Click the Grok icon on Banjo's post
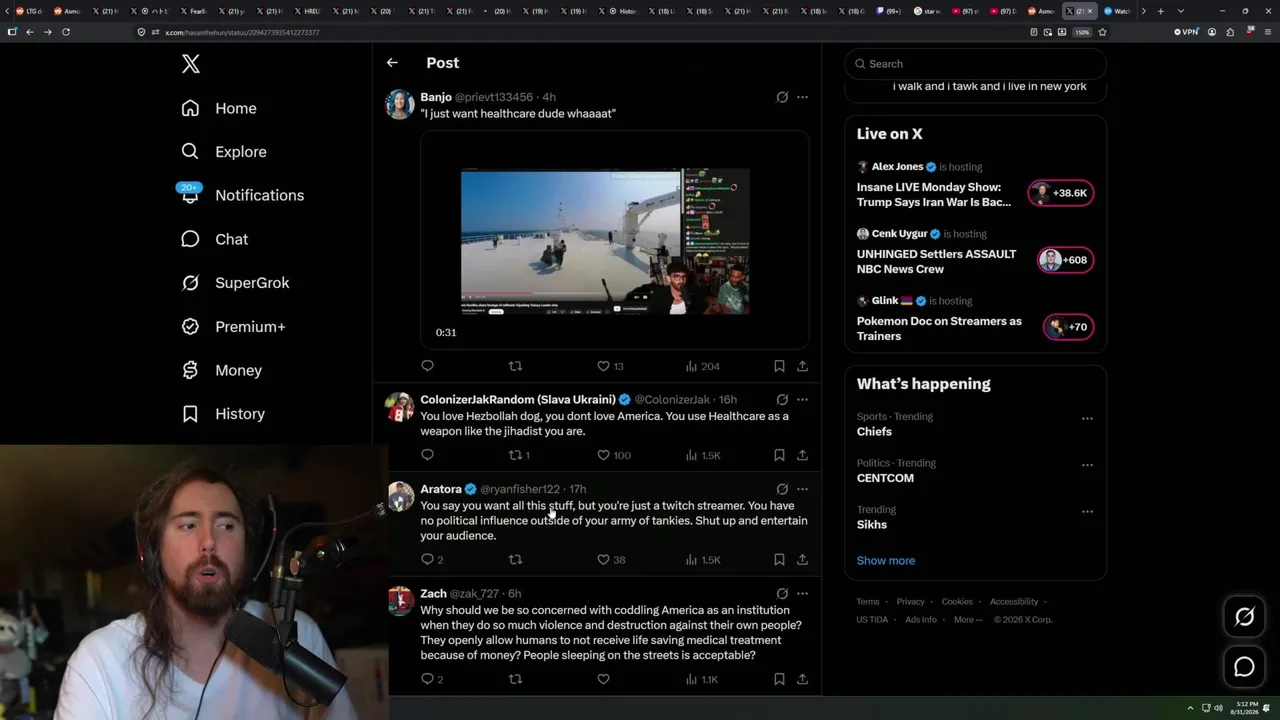This screenshot has width=1280, height=720. [782, 97]
